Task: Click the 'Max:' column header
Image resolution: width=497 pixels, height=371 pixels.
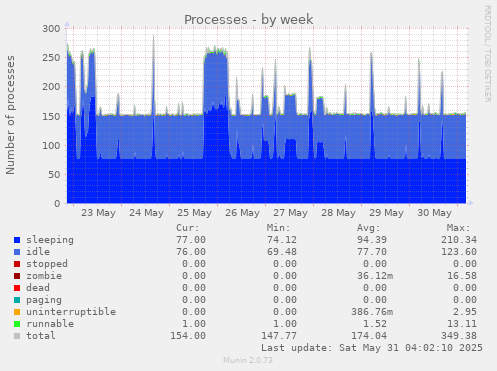Action: (458, 228)
